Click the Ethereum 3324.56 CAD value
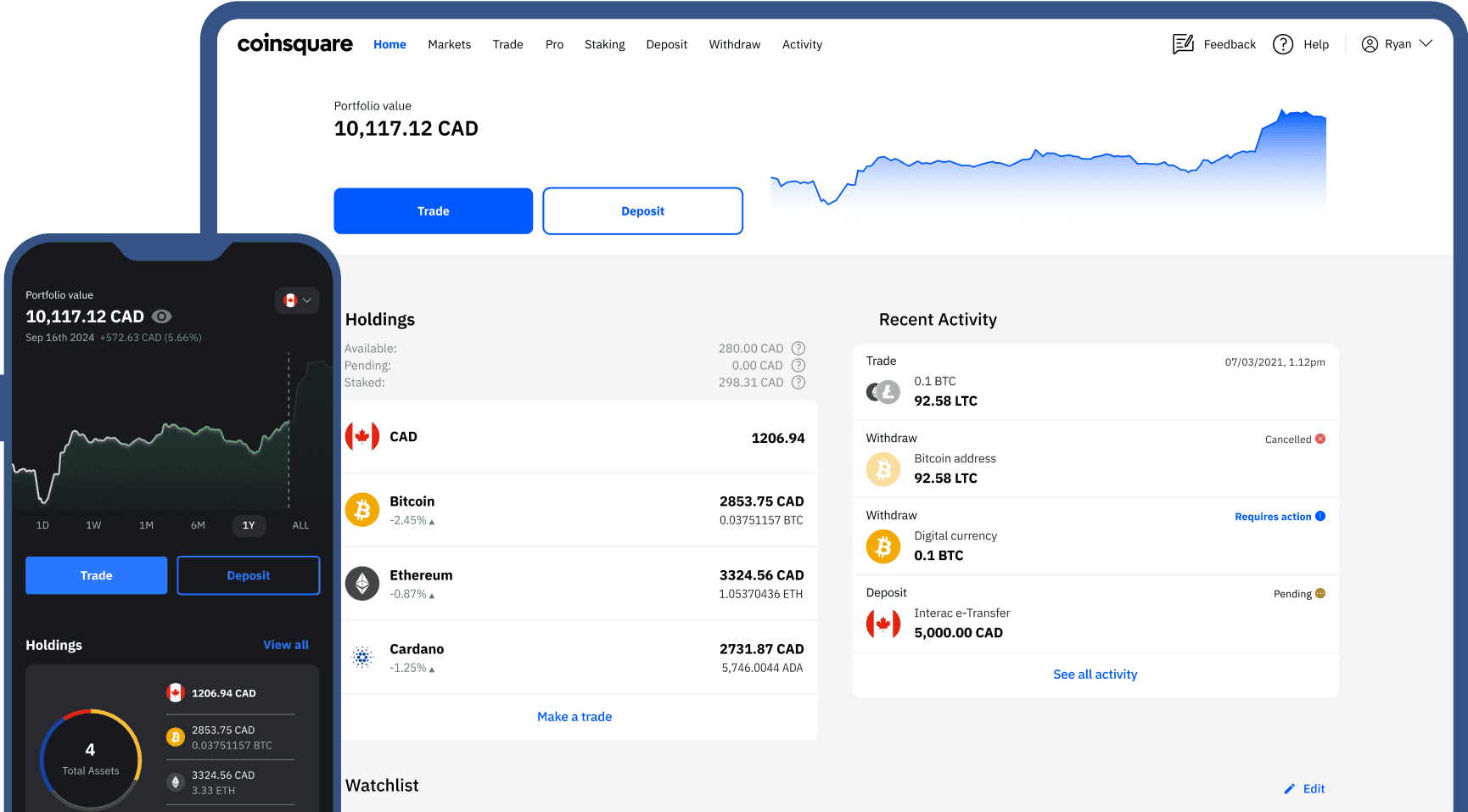Viewport: 1468px width, 812px height. pyautogui.click(x=761, y=575)
